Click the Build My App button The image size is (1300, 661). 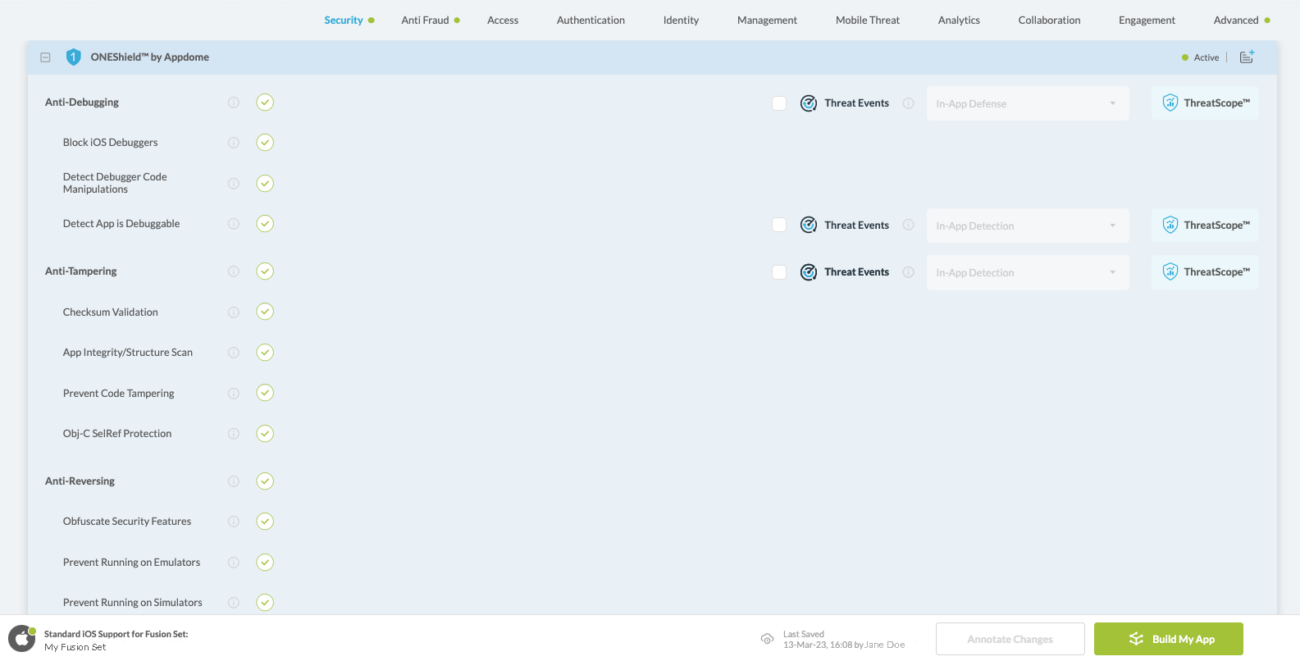tap(1168, 639)
